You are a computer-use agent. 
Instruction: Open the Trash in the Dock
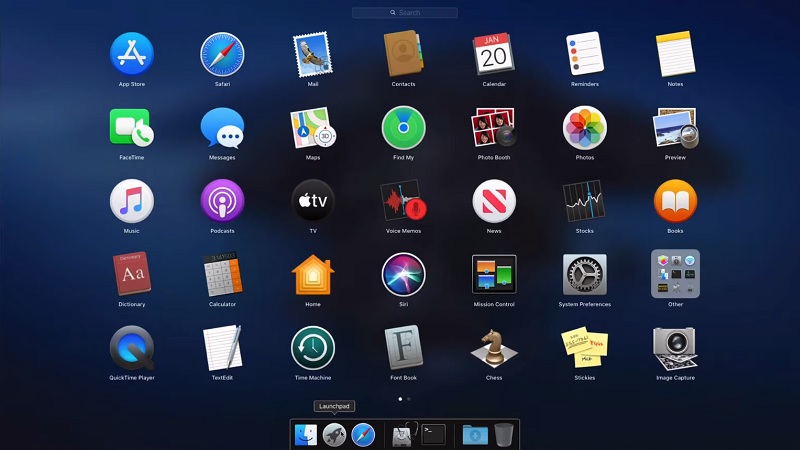pyautogui.click(x=504, y=435)
